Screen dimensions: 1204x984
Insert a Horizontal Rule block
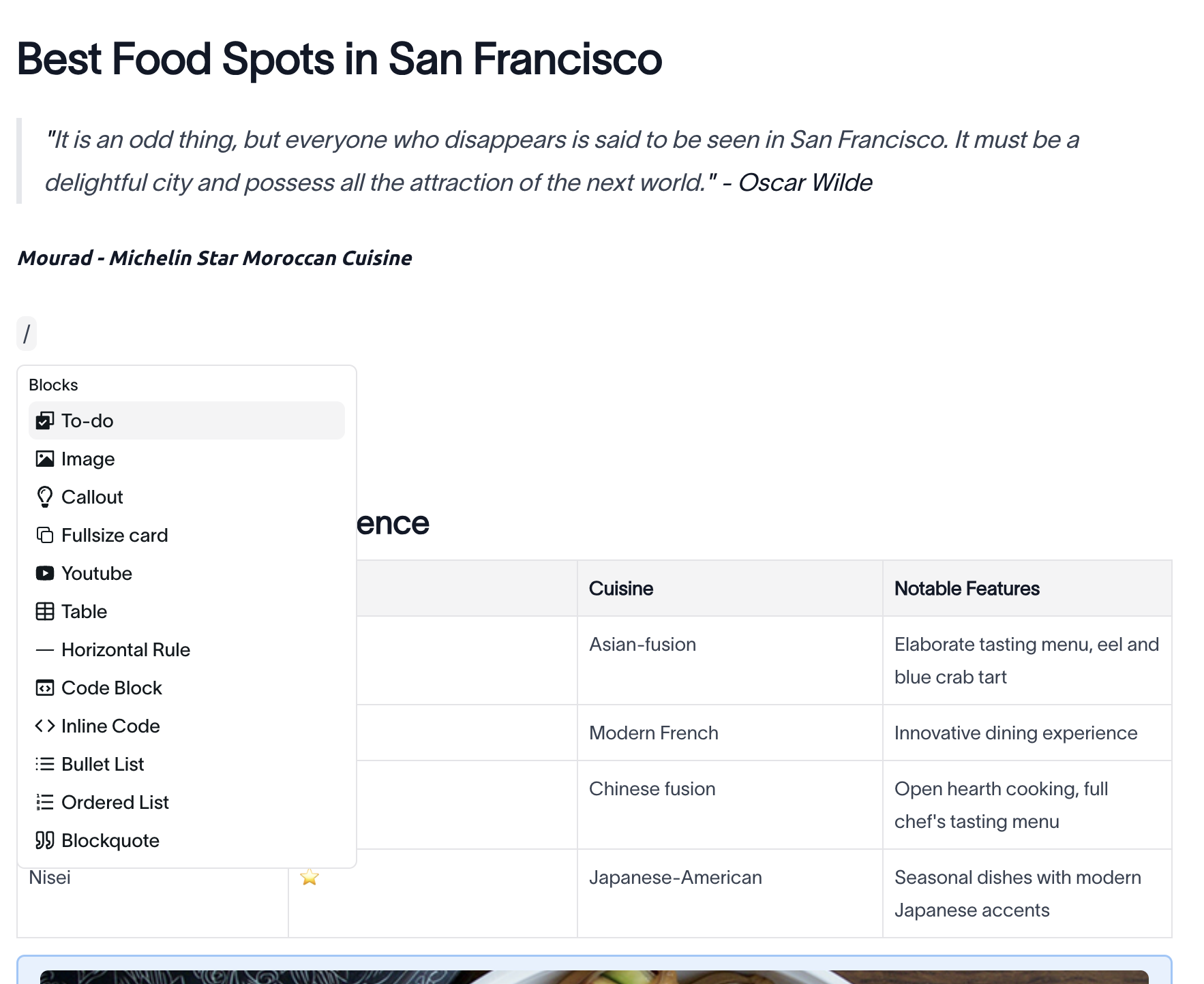point(125,649)
